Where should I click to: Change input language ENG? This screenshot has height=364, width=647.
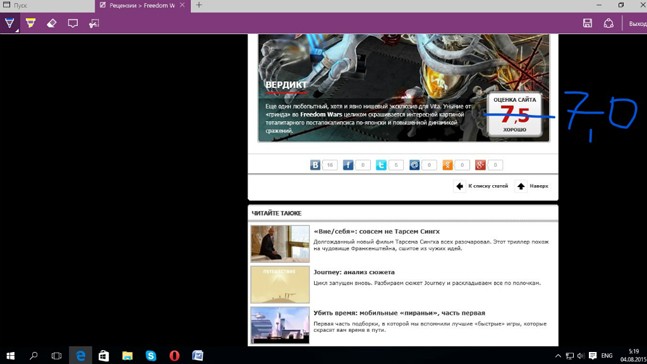tap(607, 356)
